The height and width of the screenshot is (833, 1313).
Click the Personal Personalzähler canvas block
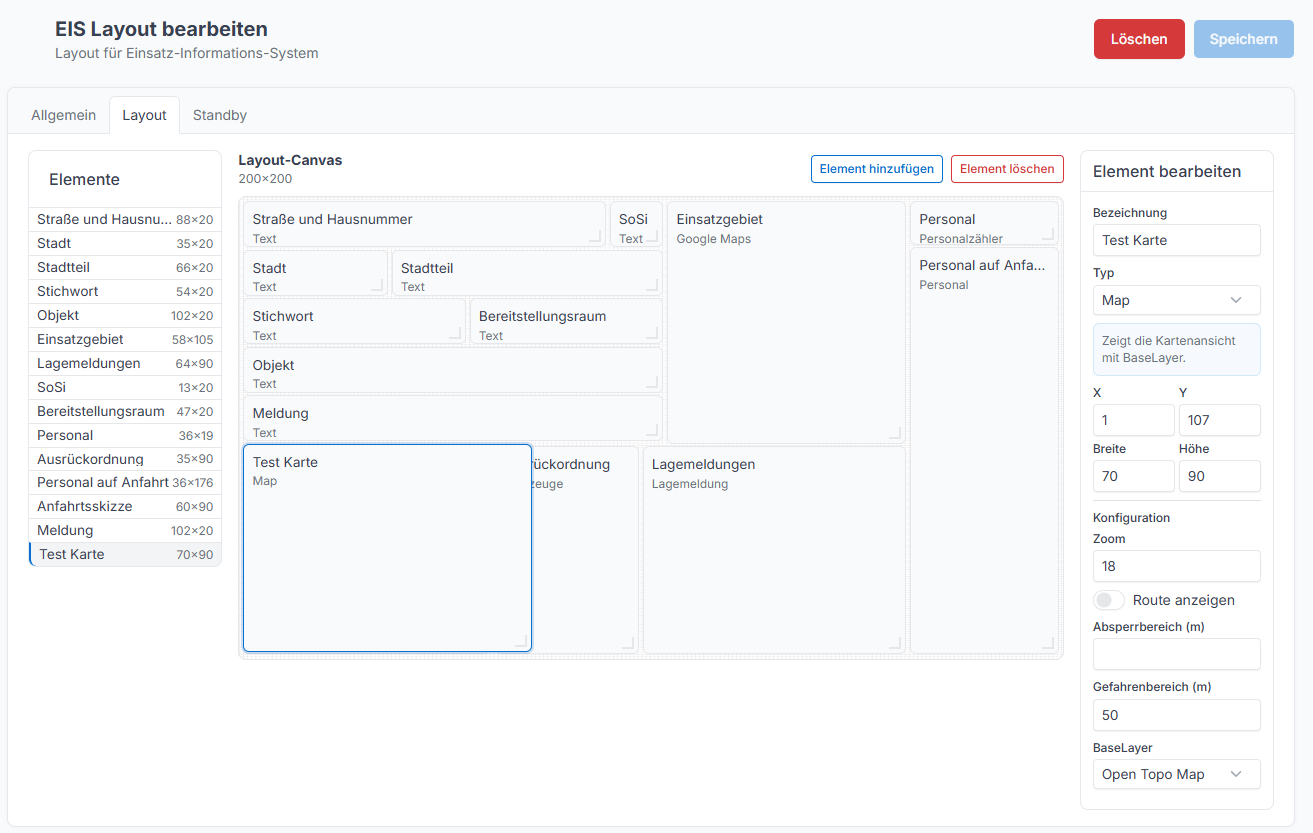pyautogui.click(x=984, y=224)
